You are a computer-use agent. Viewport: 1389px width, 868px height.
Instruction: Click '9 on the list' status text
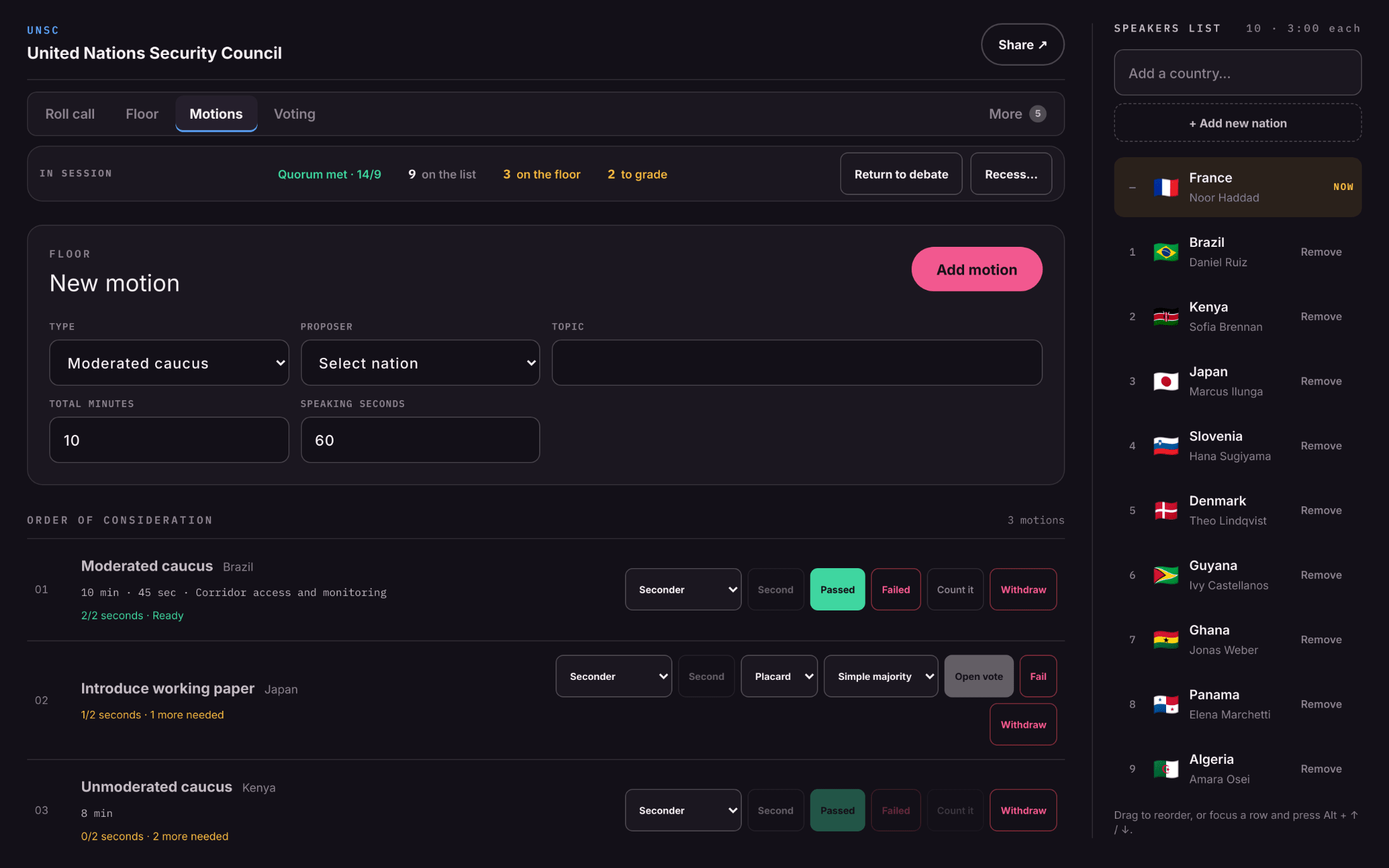pos(442,174)
